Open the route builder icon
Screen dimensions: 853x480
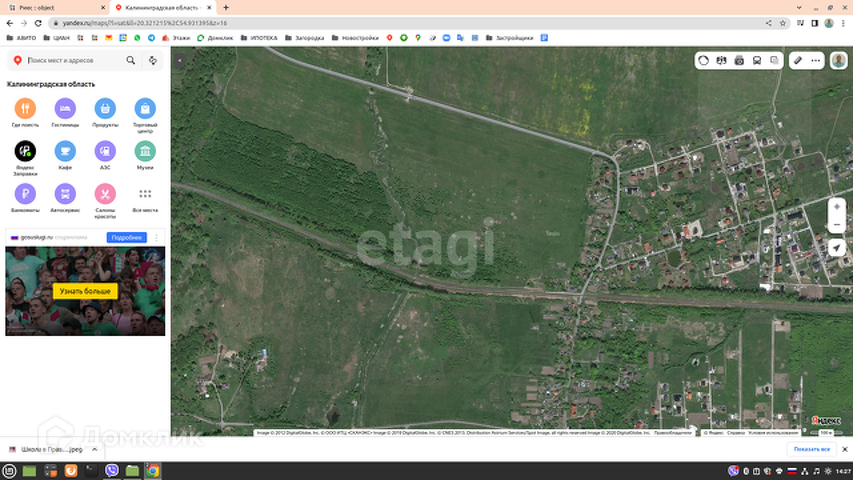click(x=153, y=60)
